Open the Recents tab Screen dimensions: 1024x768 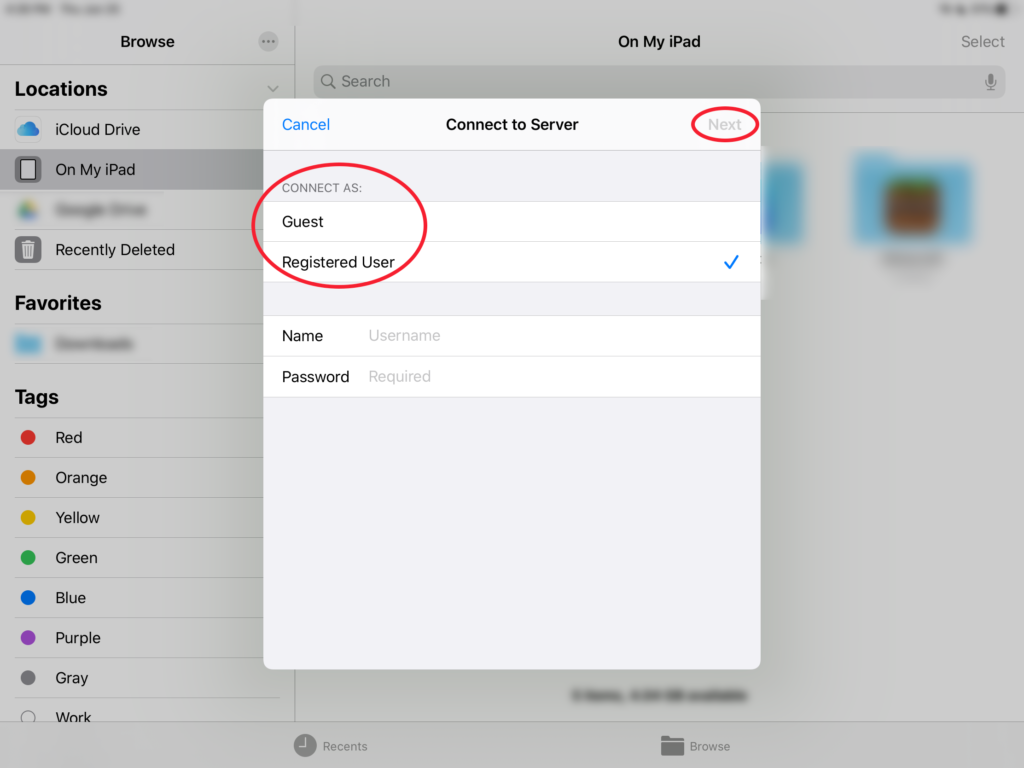(331, 745)
